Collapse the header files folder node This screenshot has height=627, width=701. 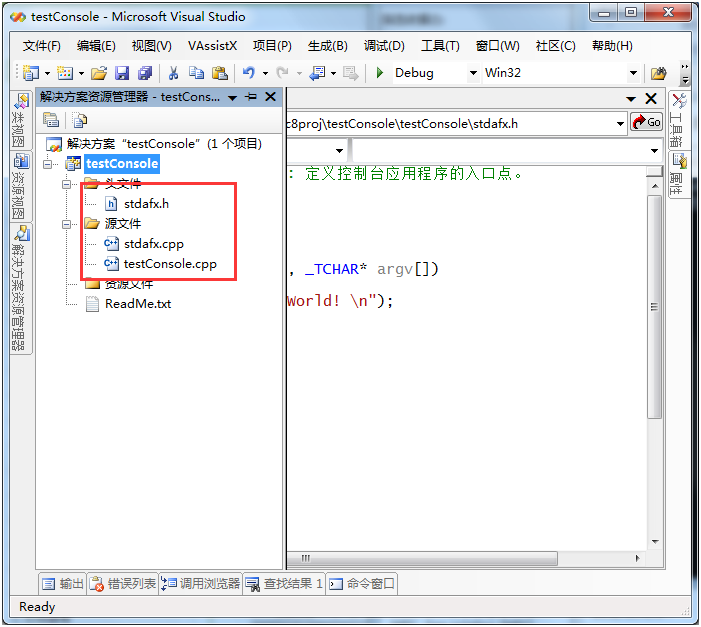[x=66, y=184]
